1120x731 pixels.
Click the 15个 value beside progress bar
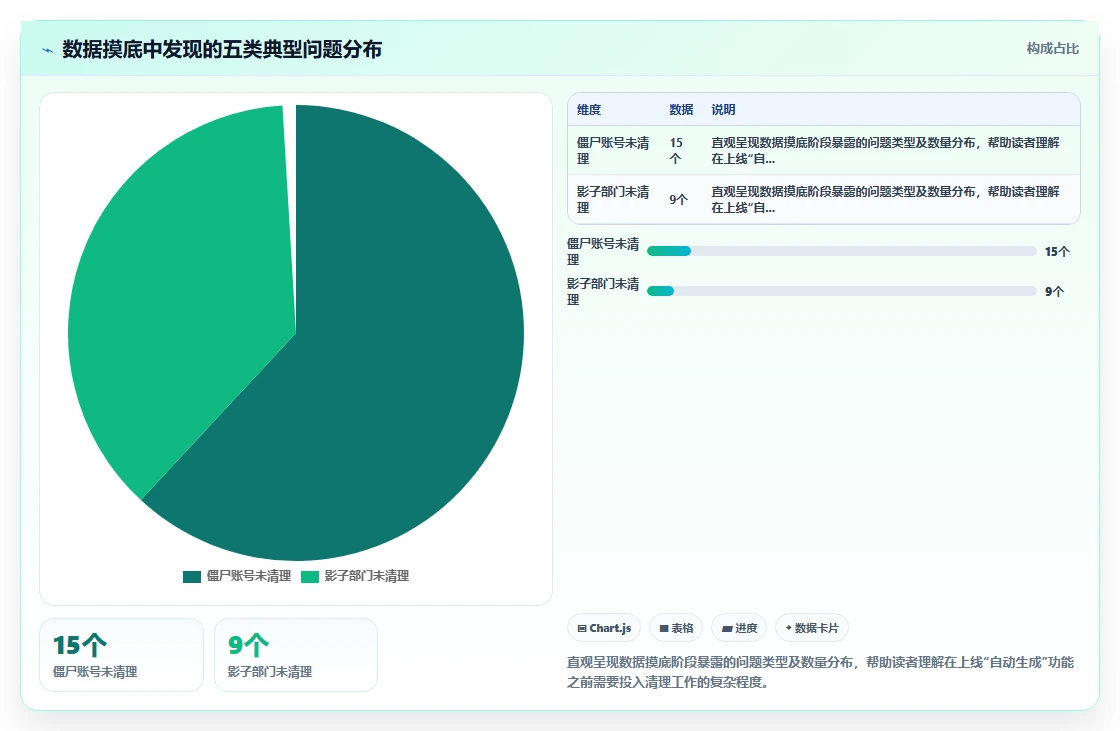1057,252
